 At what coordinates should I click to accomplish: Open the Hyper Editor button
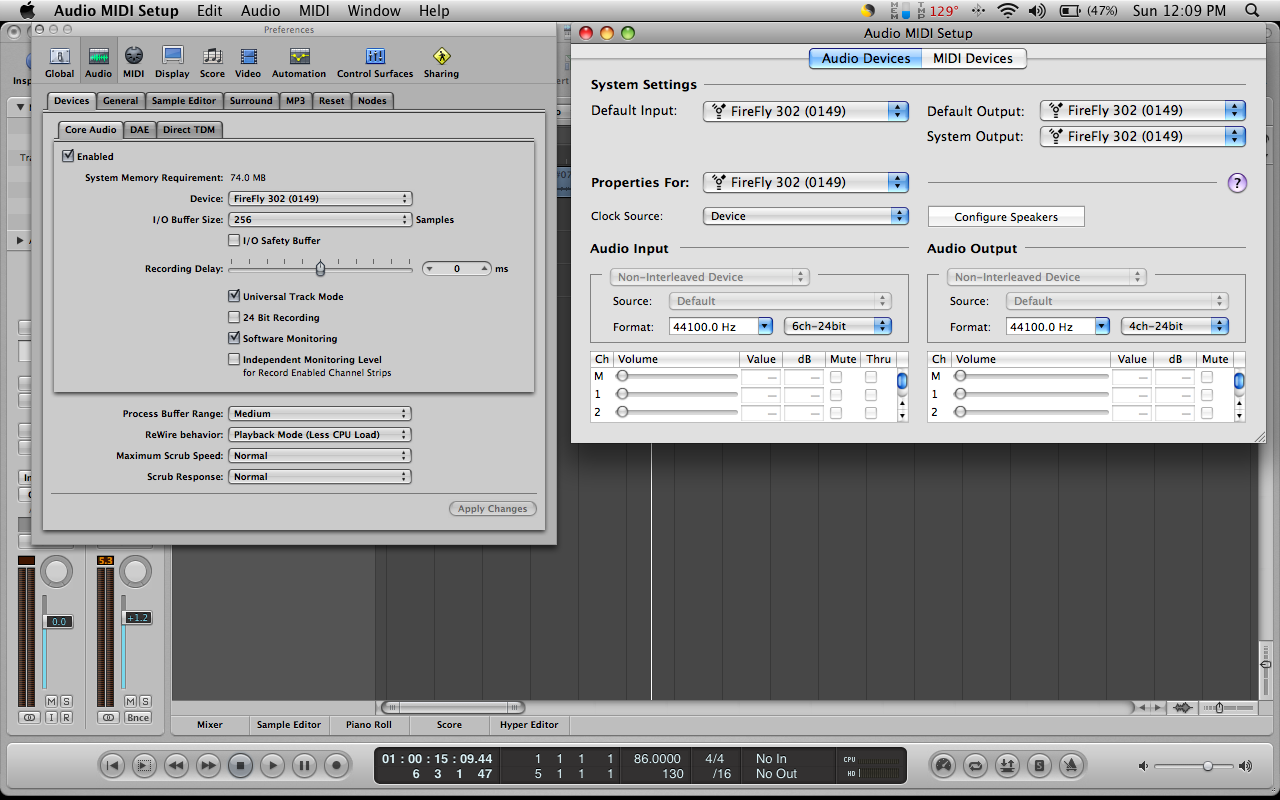pyautogui.click(x=529, y=725)
